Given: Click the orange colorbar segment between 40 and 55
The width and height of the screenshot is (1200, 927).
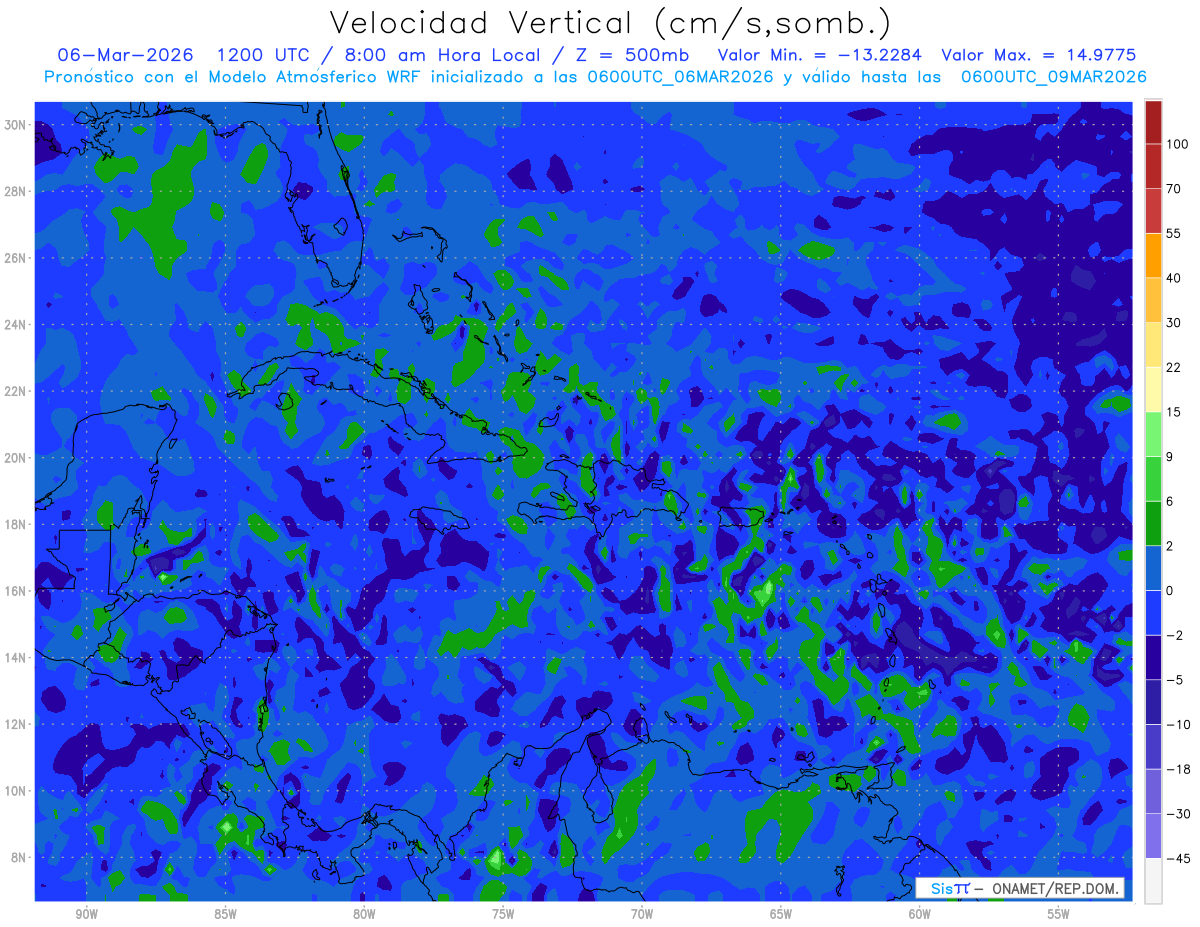Looking at the screenshot, I should coord(1153,255).
